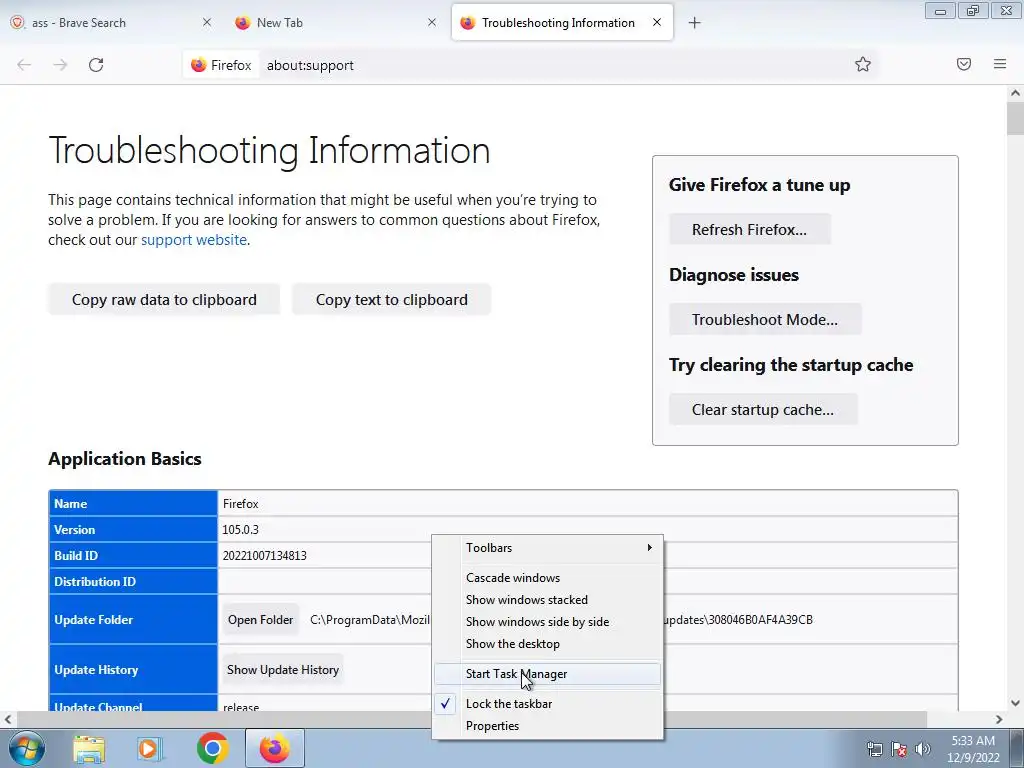The width and height of the screenshot is (1024, 768).
Task: Choose Show windows side by side
Action: click(x=547, y=622)
